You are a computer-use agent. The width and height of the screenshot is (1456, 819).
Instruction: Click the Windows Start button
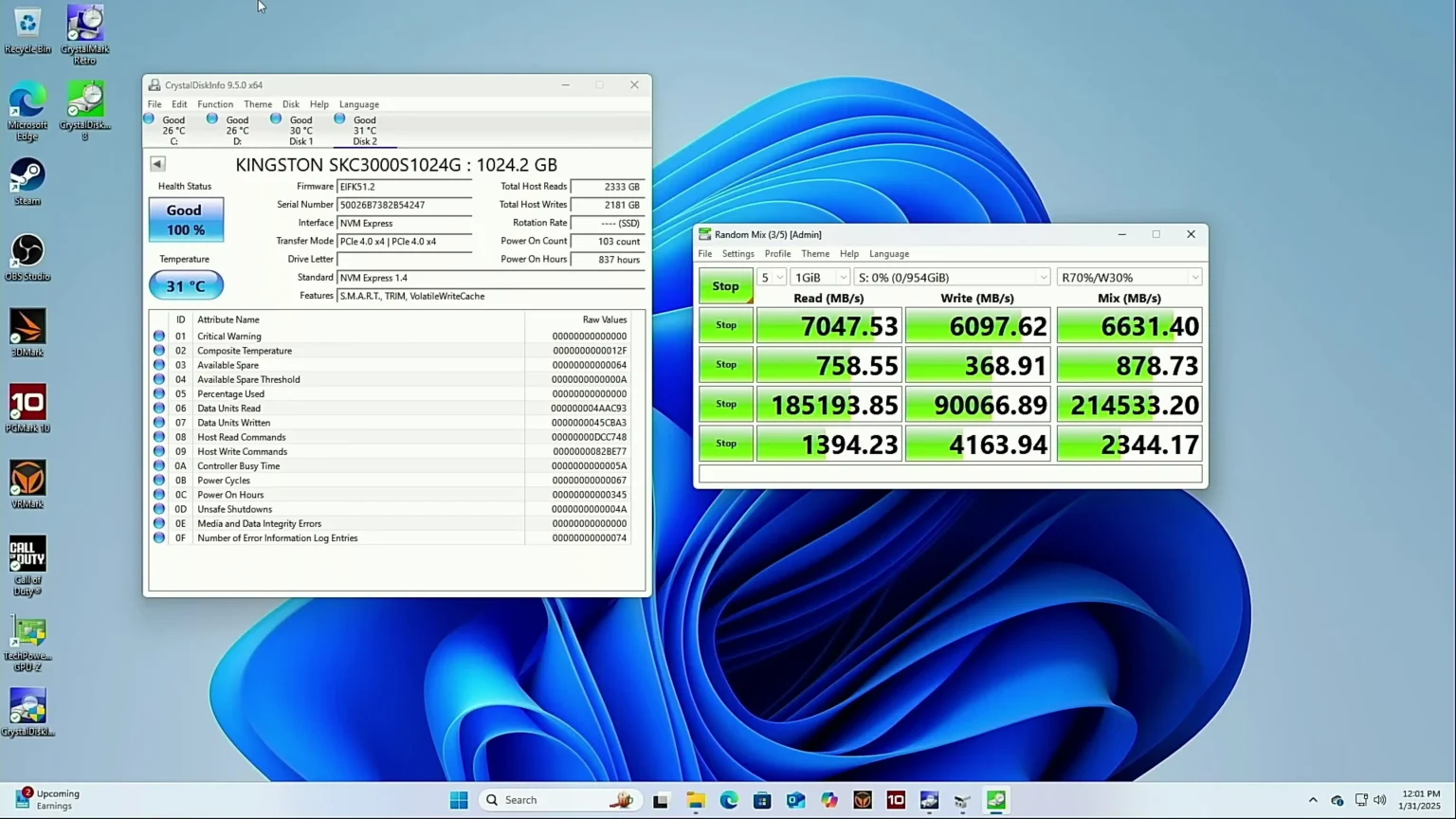pos(459,800)
